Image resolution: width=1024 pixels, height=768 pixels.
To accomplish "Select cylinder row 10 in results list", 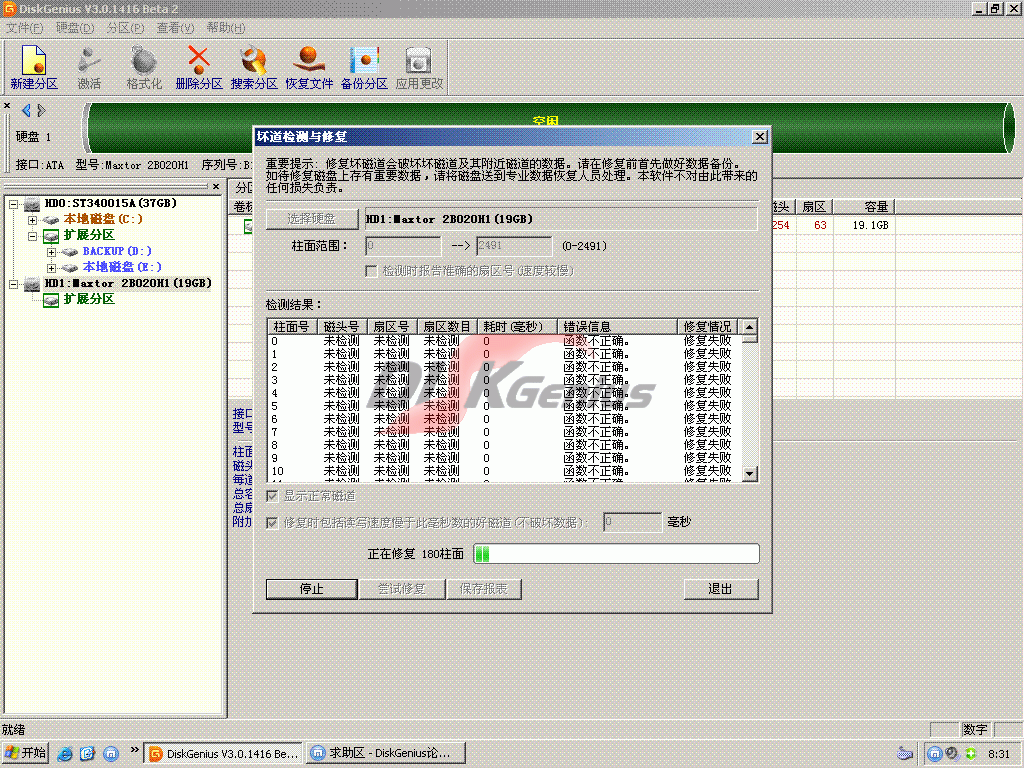I will pos(504,472).
